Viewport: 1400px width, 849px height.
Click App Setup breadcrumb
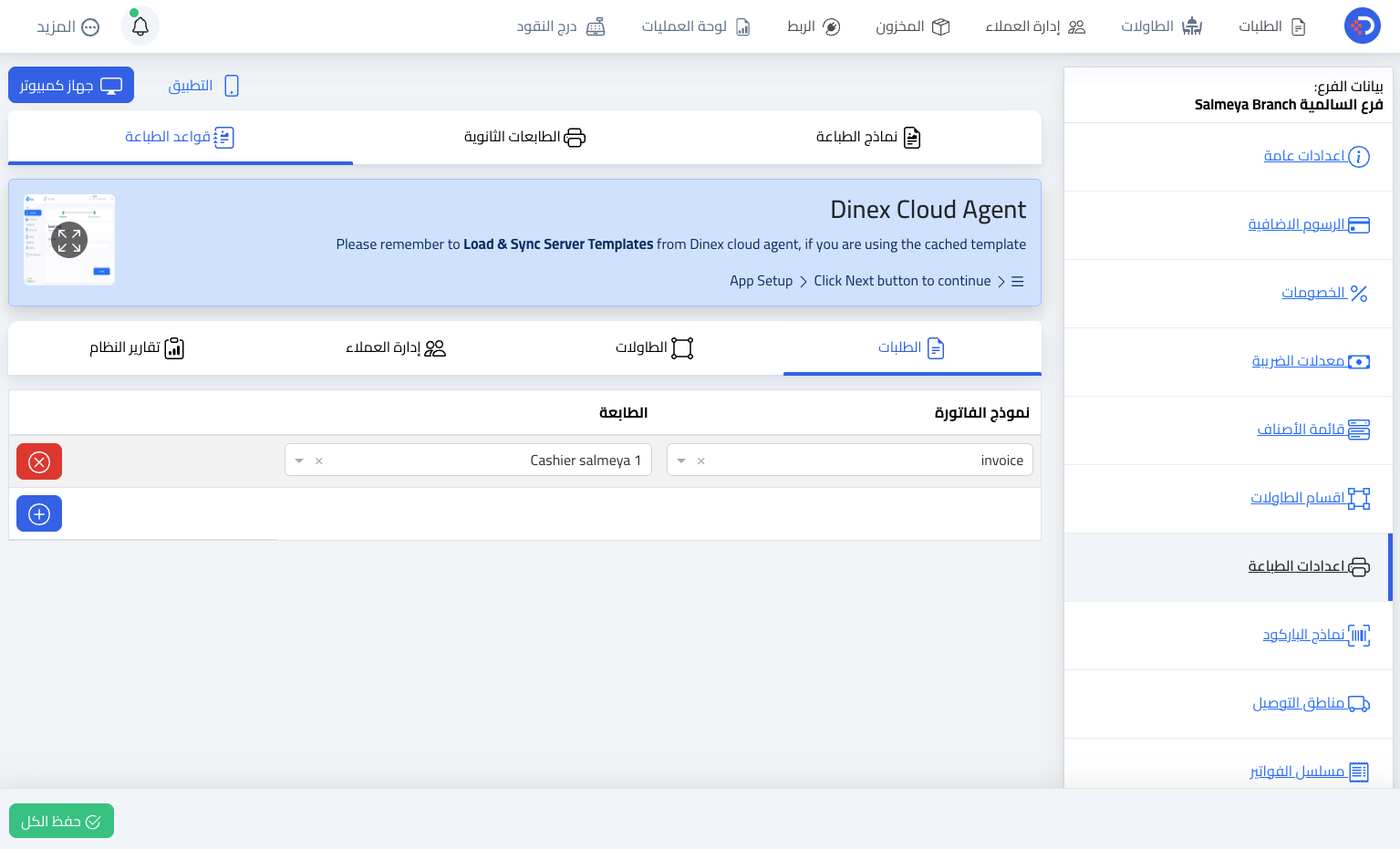(x=761, y=281)
